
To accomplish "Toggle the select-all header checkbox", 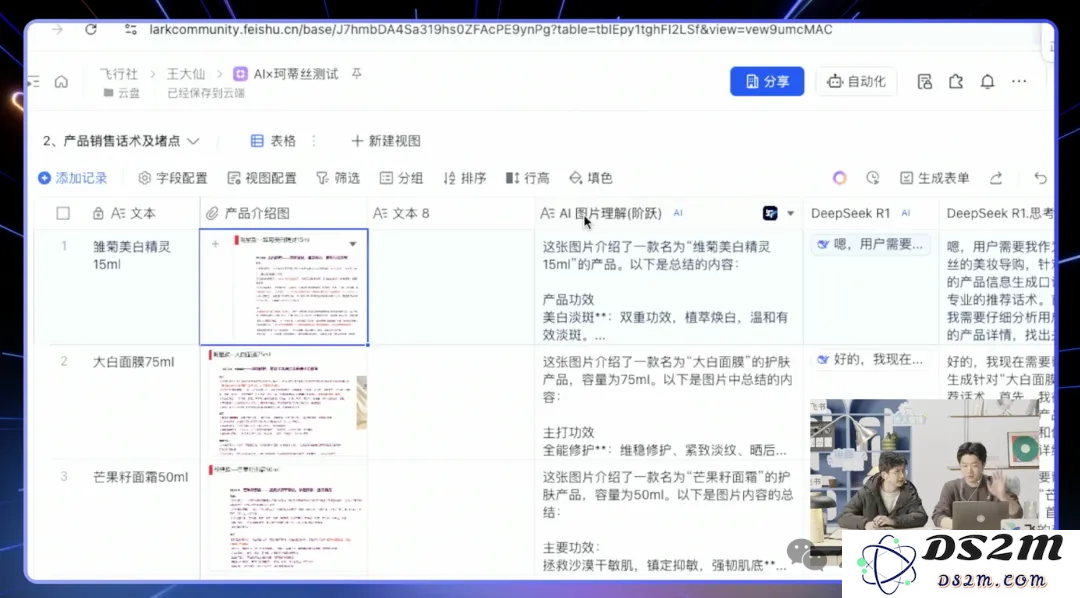I will click(x=63, y=214).
